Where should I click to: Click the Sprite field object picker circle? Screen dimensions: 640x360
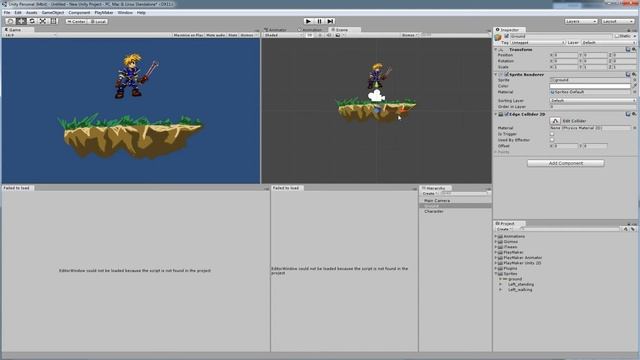(x=634, y=80)
